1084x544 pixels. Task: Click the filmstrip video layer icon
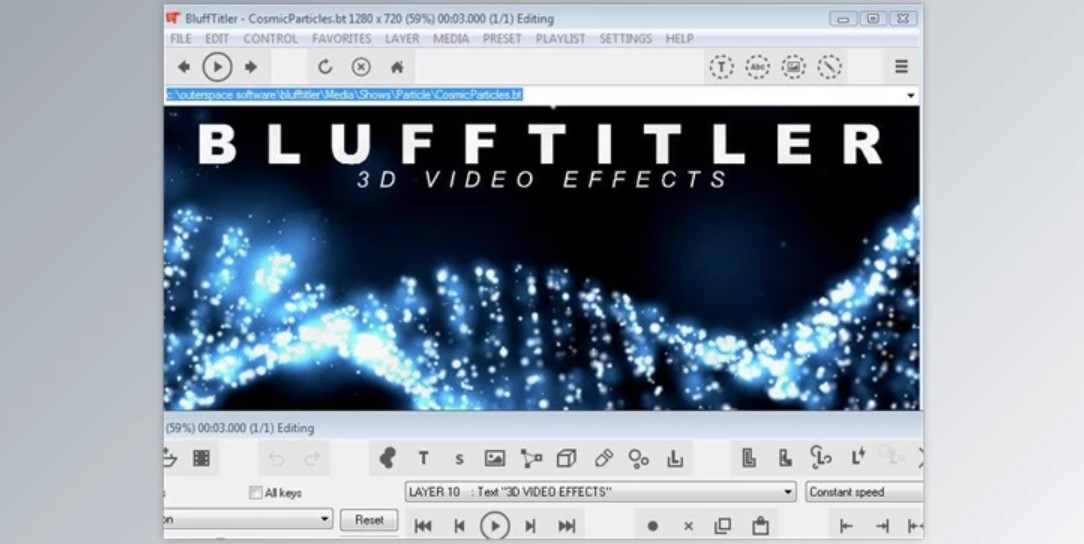point(201,458)
